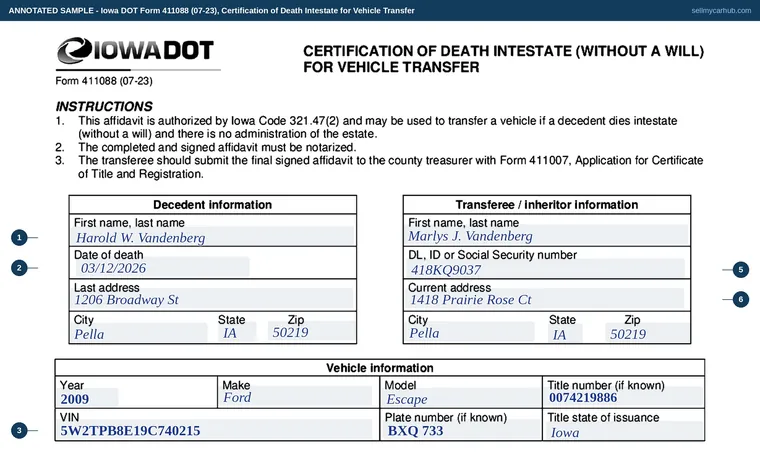Click the Plate number field BXQ 733
This screenshot has height=456, width=760.
(462, 430)
